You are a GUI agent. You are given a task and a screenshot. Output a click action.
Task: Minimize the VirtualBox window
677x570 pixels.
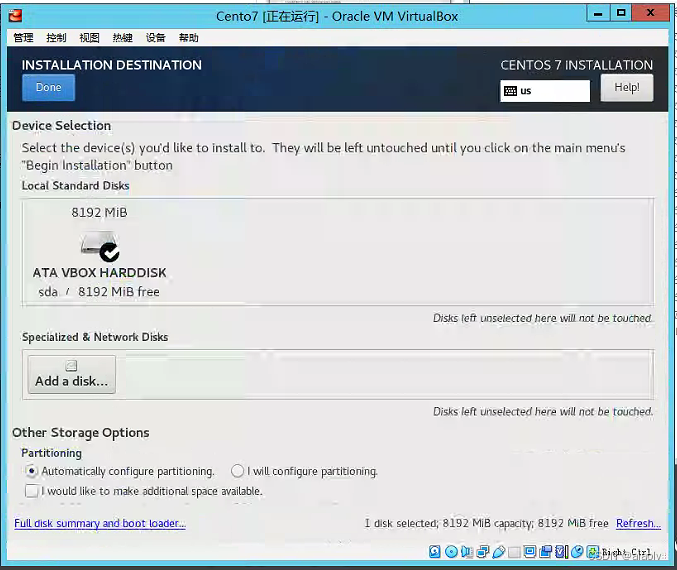tap(598, 13)
